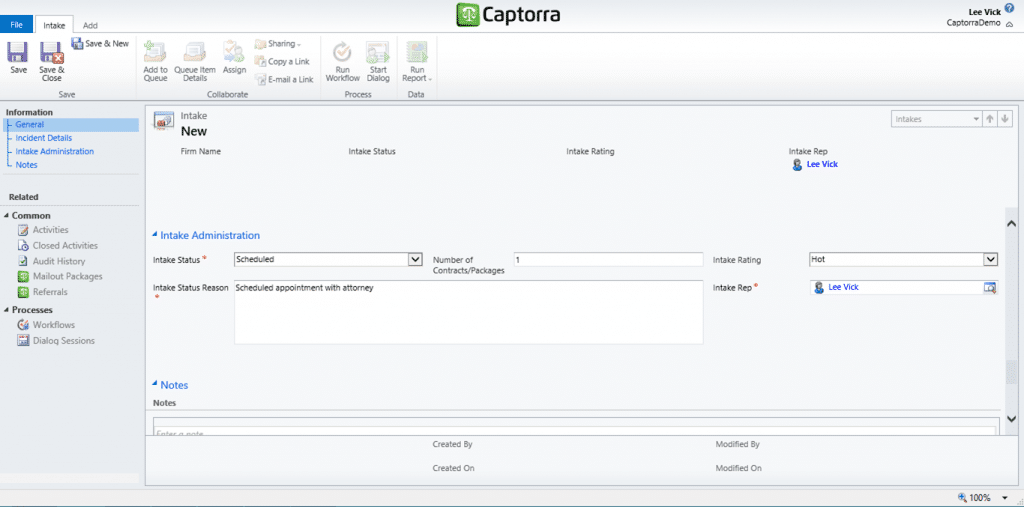Image resolution: width=1024 pixels, height=507 pixels.
Task: Click the Save & Close button
Action: [x=52, y=62]
